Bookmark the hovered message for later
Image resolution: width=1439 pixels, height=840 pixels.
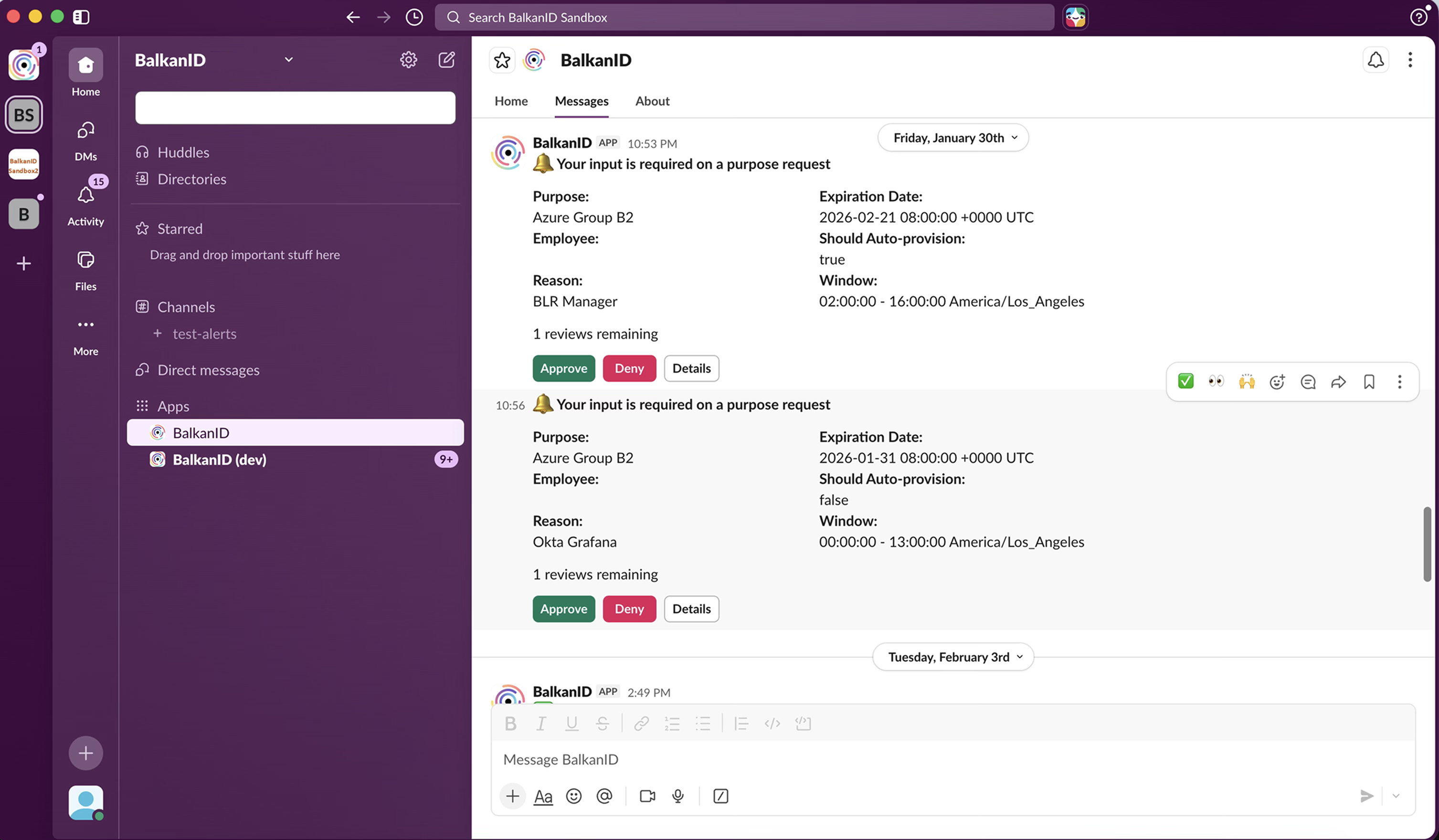click(1369, 381)
